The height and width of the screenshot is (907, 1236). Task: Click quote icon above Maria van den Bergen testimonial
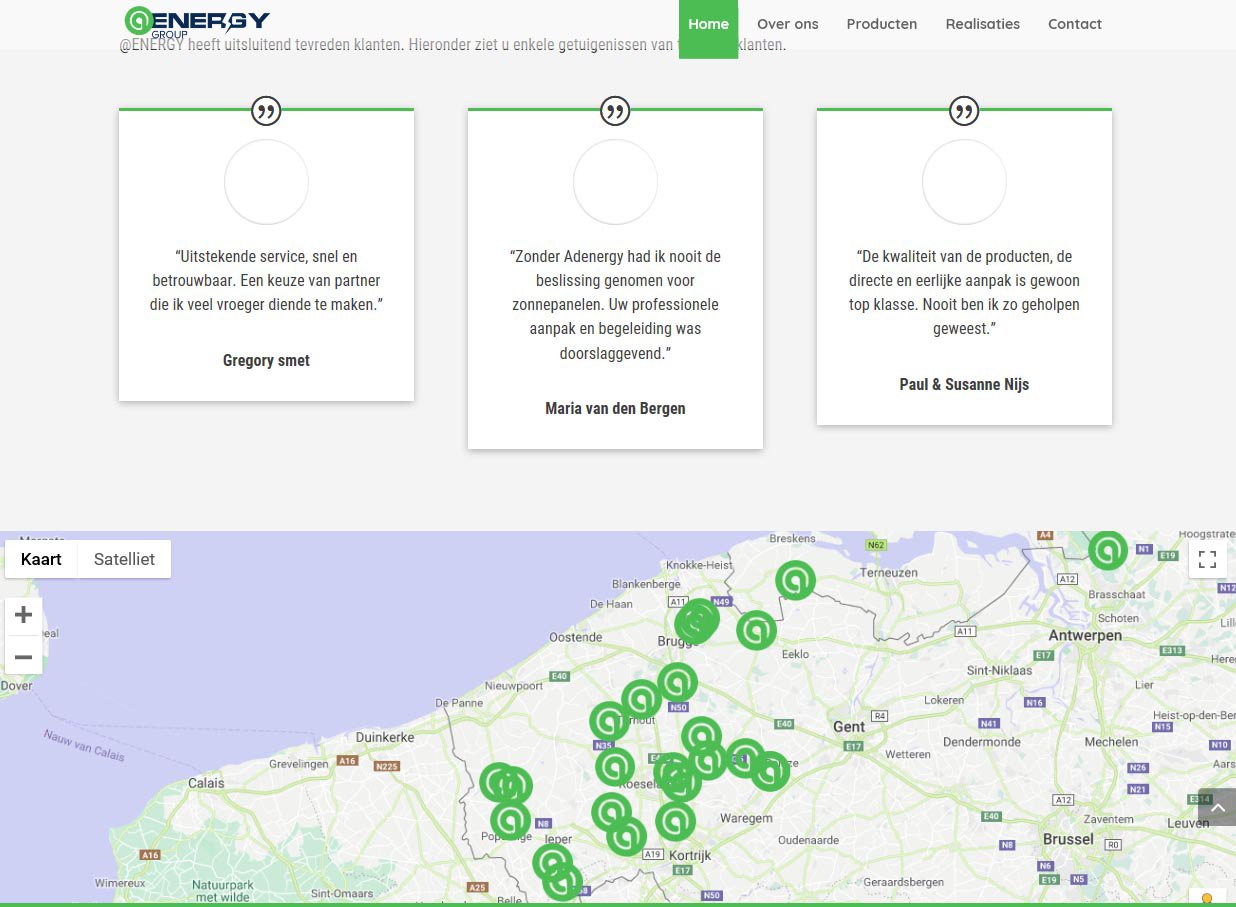tap(615, 111)
